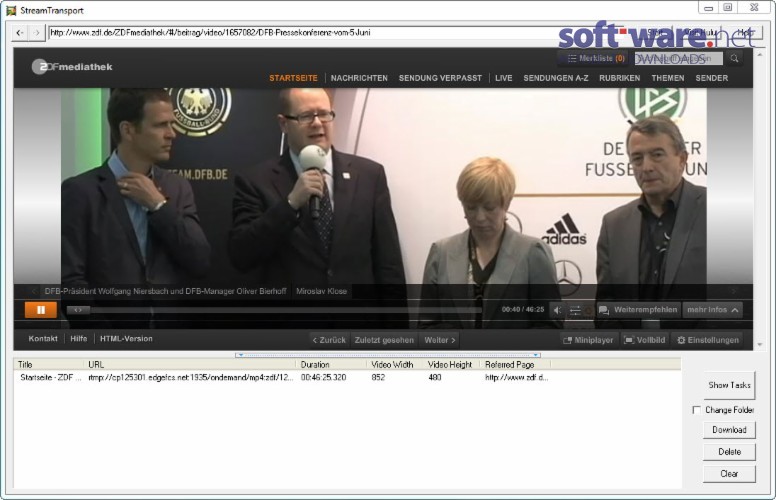Image resolution: width=776 pixels, height=500 pixels.
Task: Select the 'Startseite - ZDF' row title
Action: pos(50,377)
